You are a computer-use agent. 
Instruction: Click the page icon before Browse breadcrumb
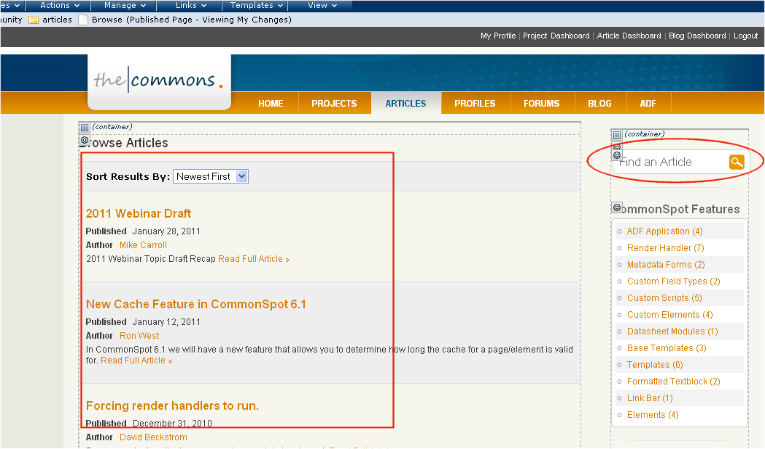click(82, 19)
